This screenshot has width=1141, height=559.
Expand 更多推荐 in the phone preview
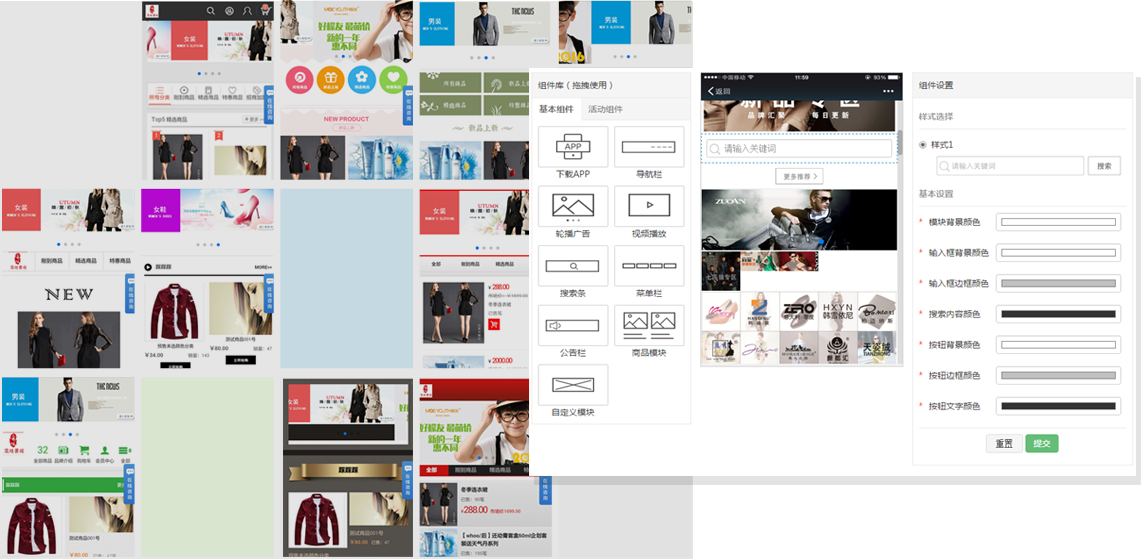point(799,176)
